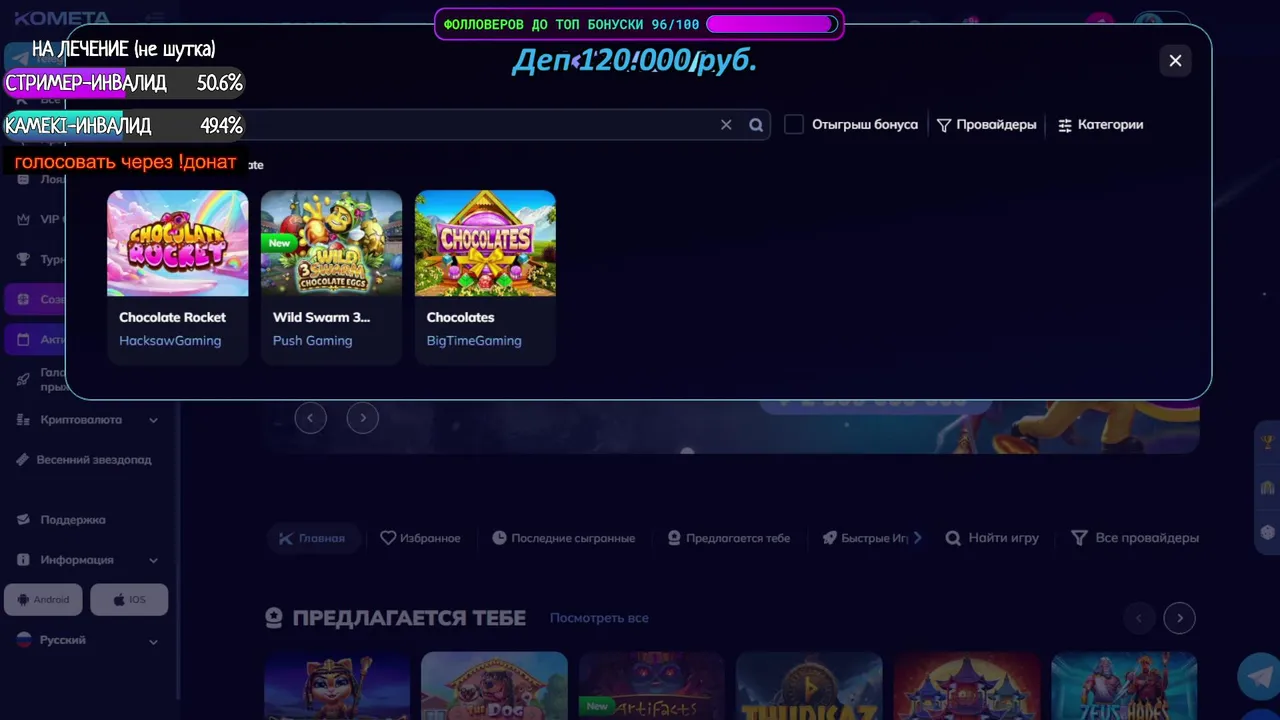Image resolution: width=1280 pixels, height=720 pixels.
Task: Click the followers goal progress bar
Action: click(x=771, y=24)
